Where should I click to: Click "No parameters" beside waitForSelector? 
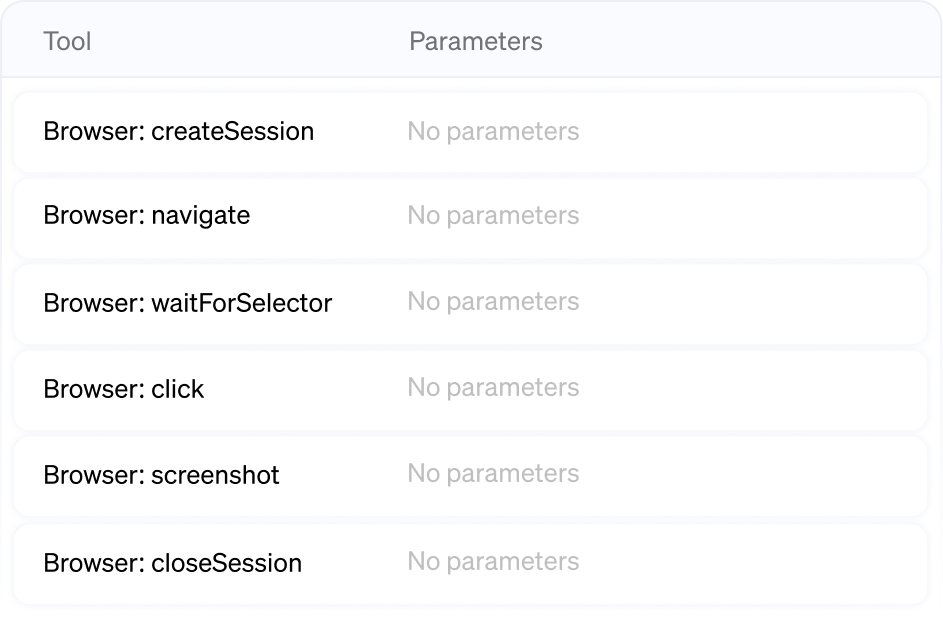click(492, 303)
